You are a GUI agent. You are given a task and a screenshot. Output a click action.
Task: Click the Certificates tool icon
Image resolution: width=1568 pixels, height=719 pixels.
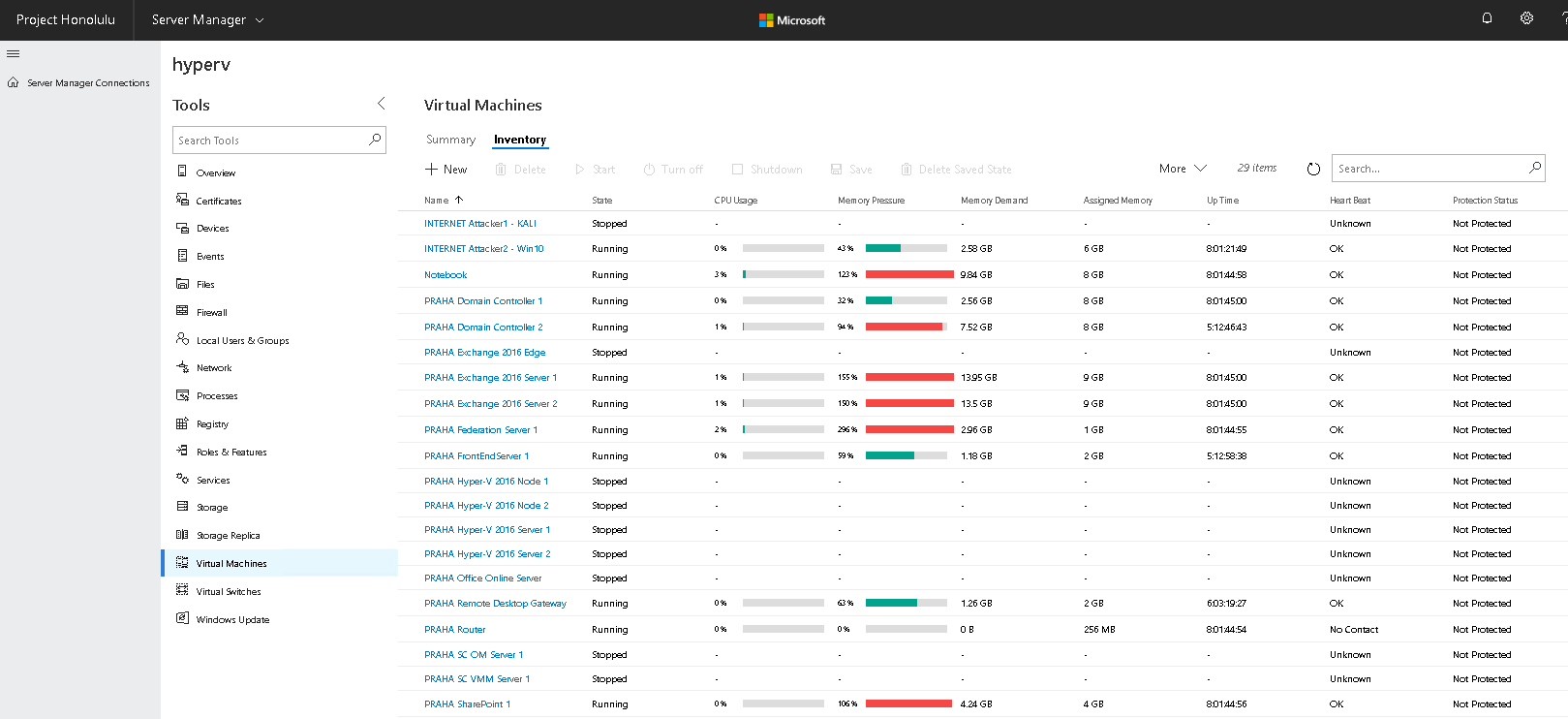[x=182, y=200]
